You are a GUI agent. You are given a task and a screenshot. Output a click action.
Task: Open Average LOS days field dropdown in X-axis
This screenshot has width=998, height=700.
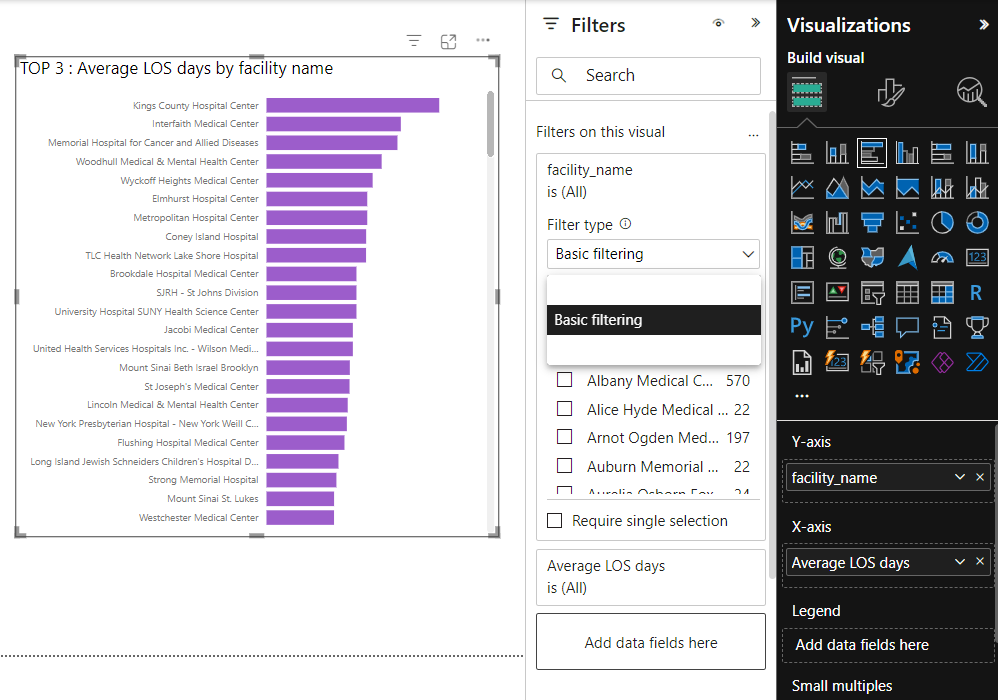(959, 562)
